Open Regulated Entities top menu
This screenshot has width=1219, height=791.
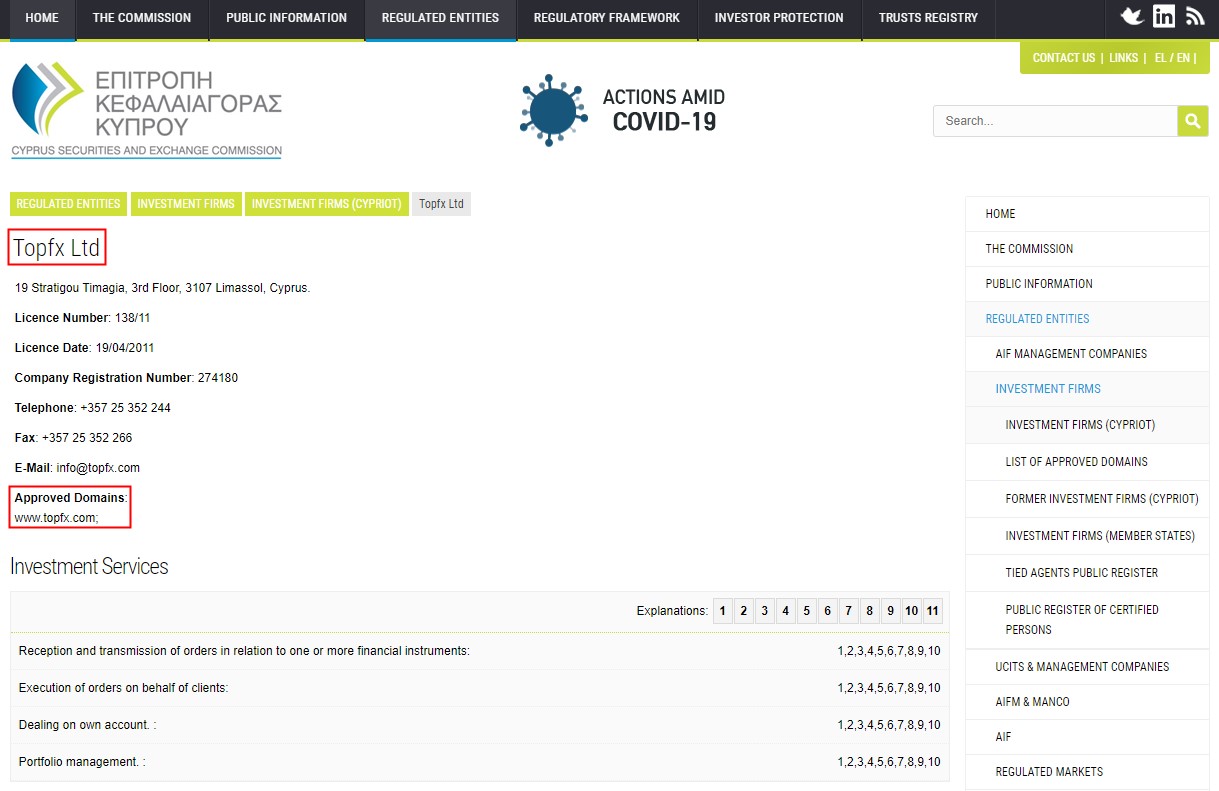(440, 18)
